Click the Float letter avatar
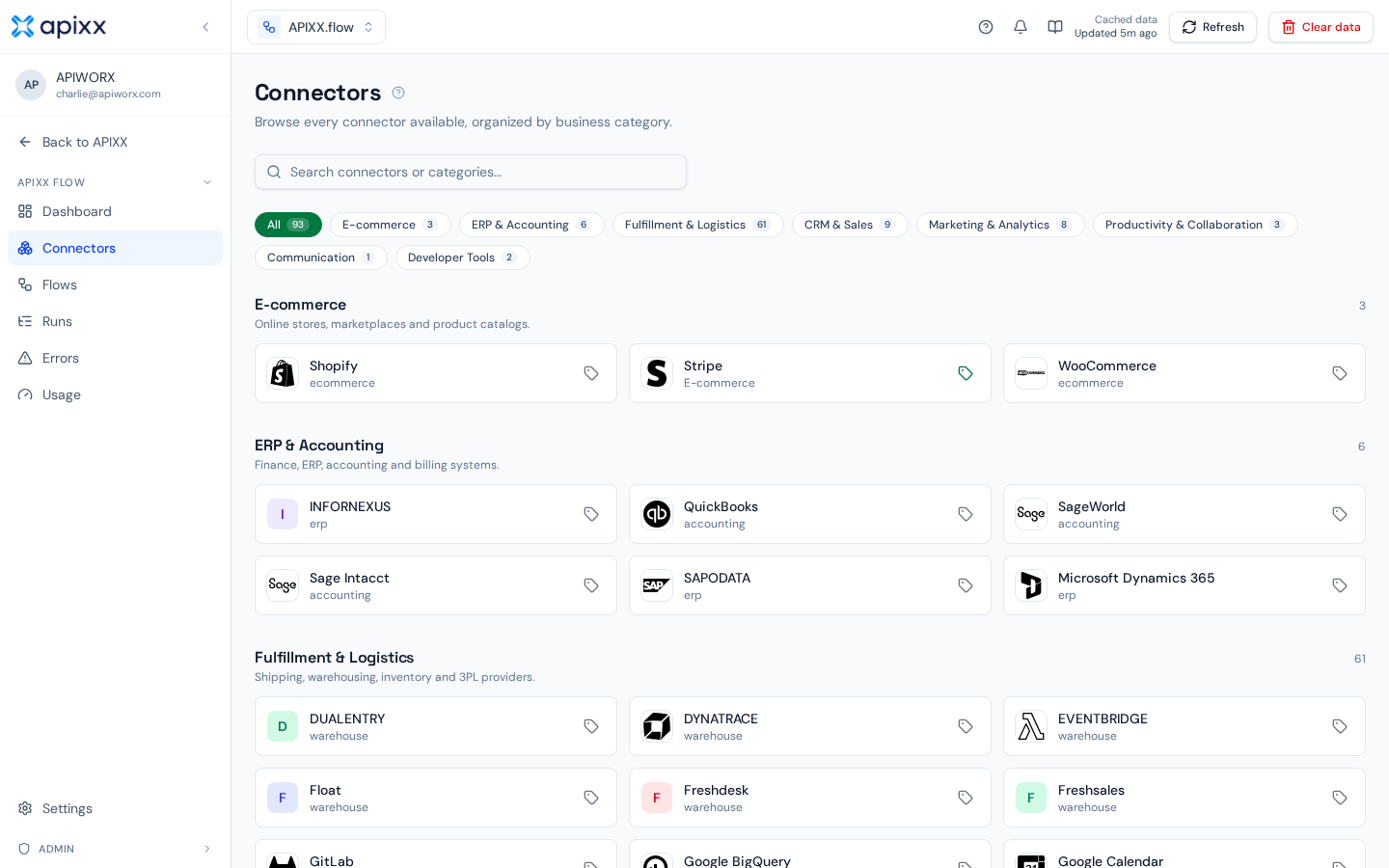 point(283,798)
